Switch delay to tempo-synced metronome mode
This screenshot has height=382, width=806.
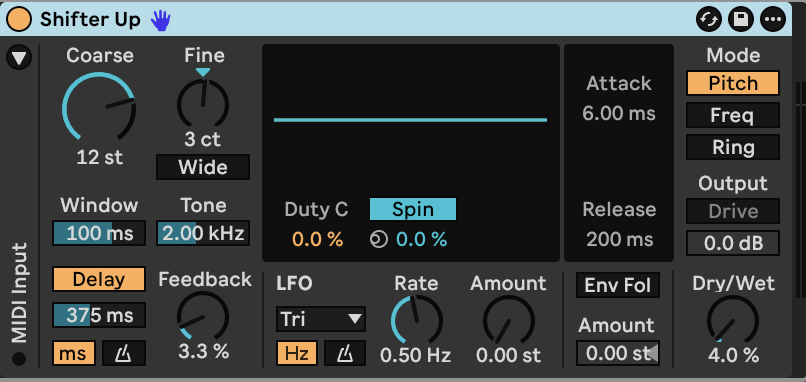pyautogui.click(x=124, y=353)
